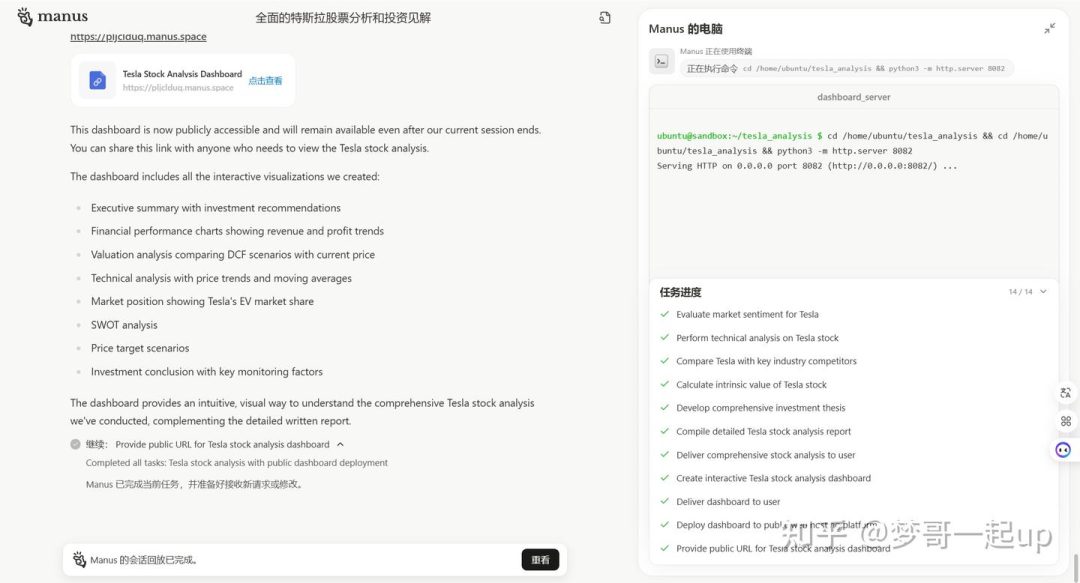Open the copy/share icon beside the page title

point(605,18)
